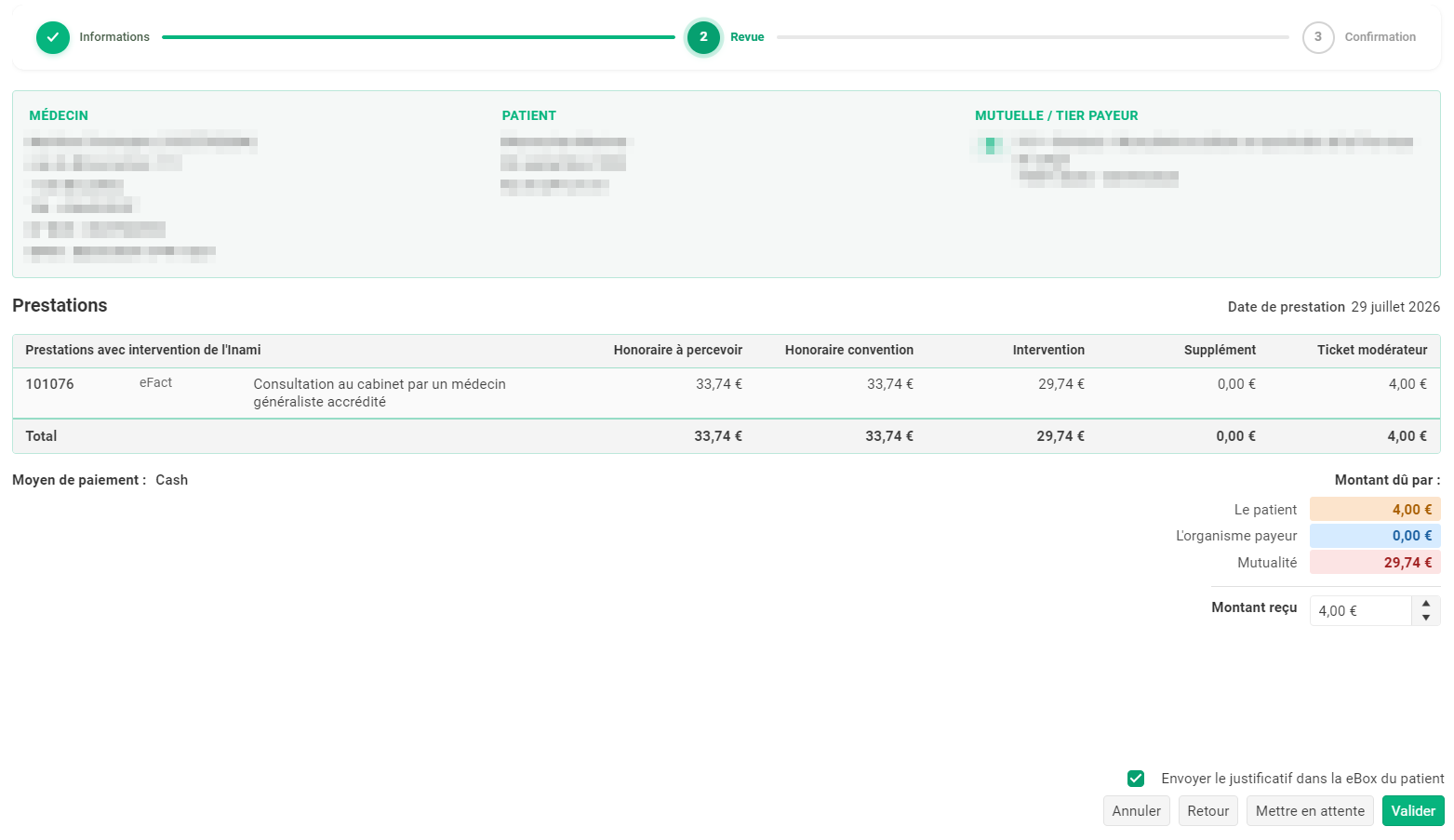1454x840 pixels.
Task: Click the PATIENT section heading
Action: (529, 115)
